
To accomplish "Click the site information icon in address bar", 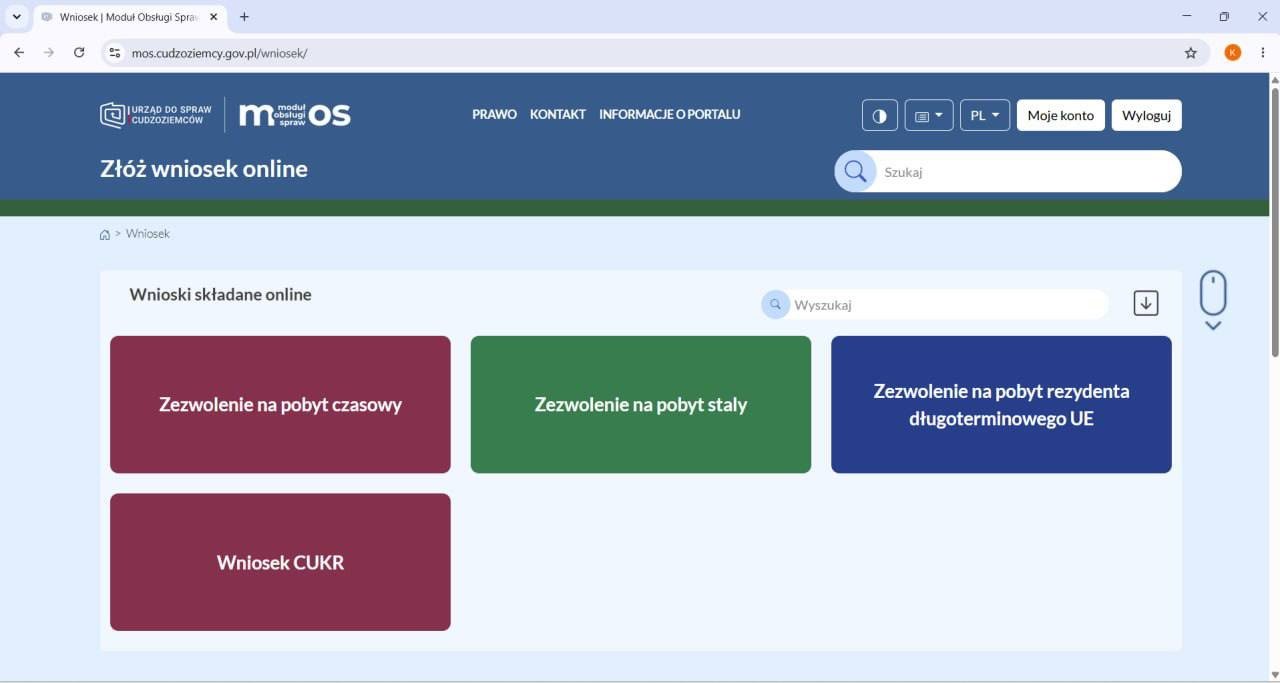I will tap(115, 53).
